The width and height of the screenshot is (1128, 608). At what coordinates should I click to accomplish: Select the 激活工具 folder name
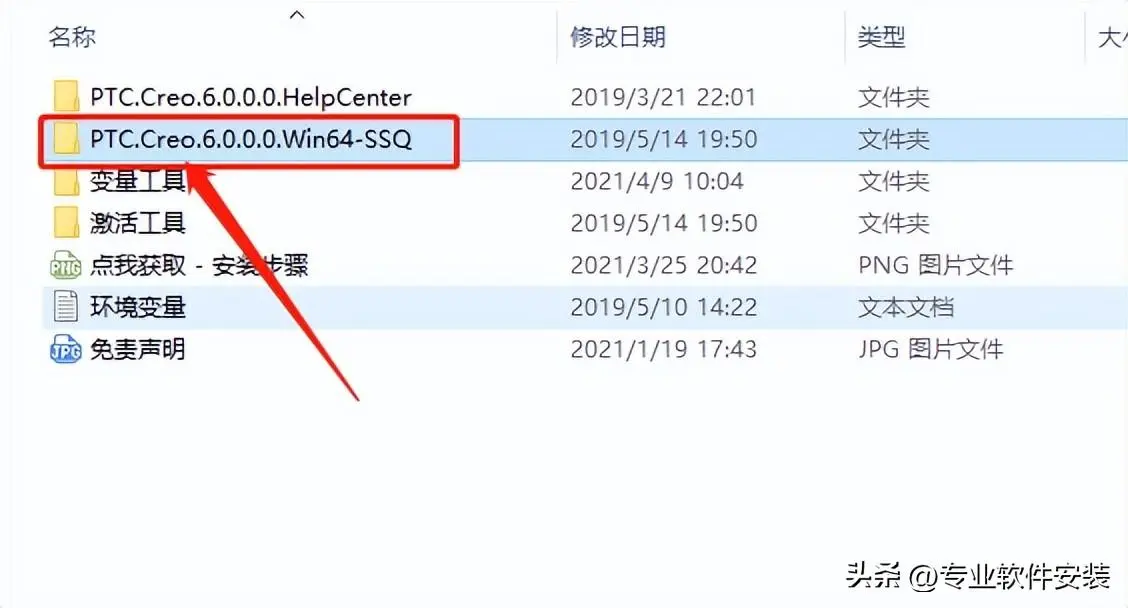138,223
